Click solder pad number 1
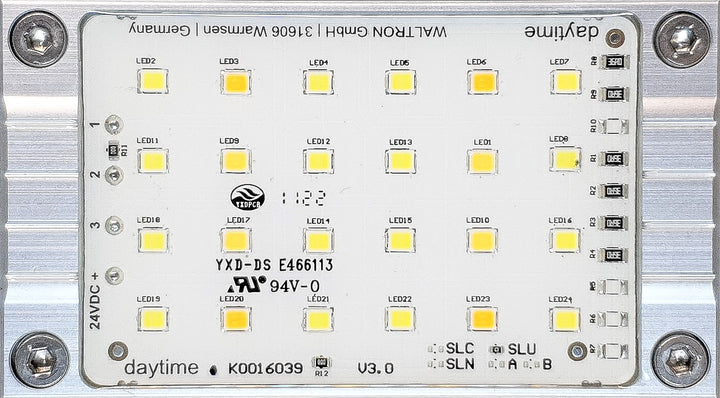 [113, 125]
